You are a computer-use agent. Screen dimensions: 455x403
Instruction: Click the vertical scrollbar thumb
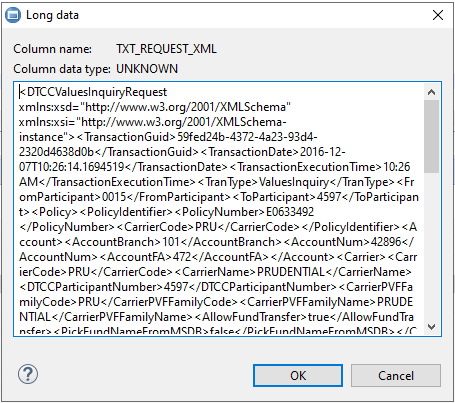coord(431,136)
